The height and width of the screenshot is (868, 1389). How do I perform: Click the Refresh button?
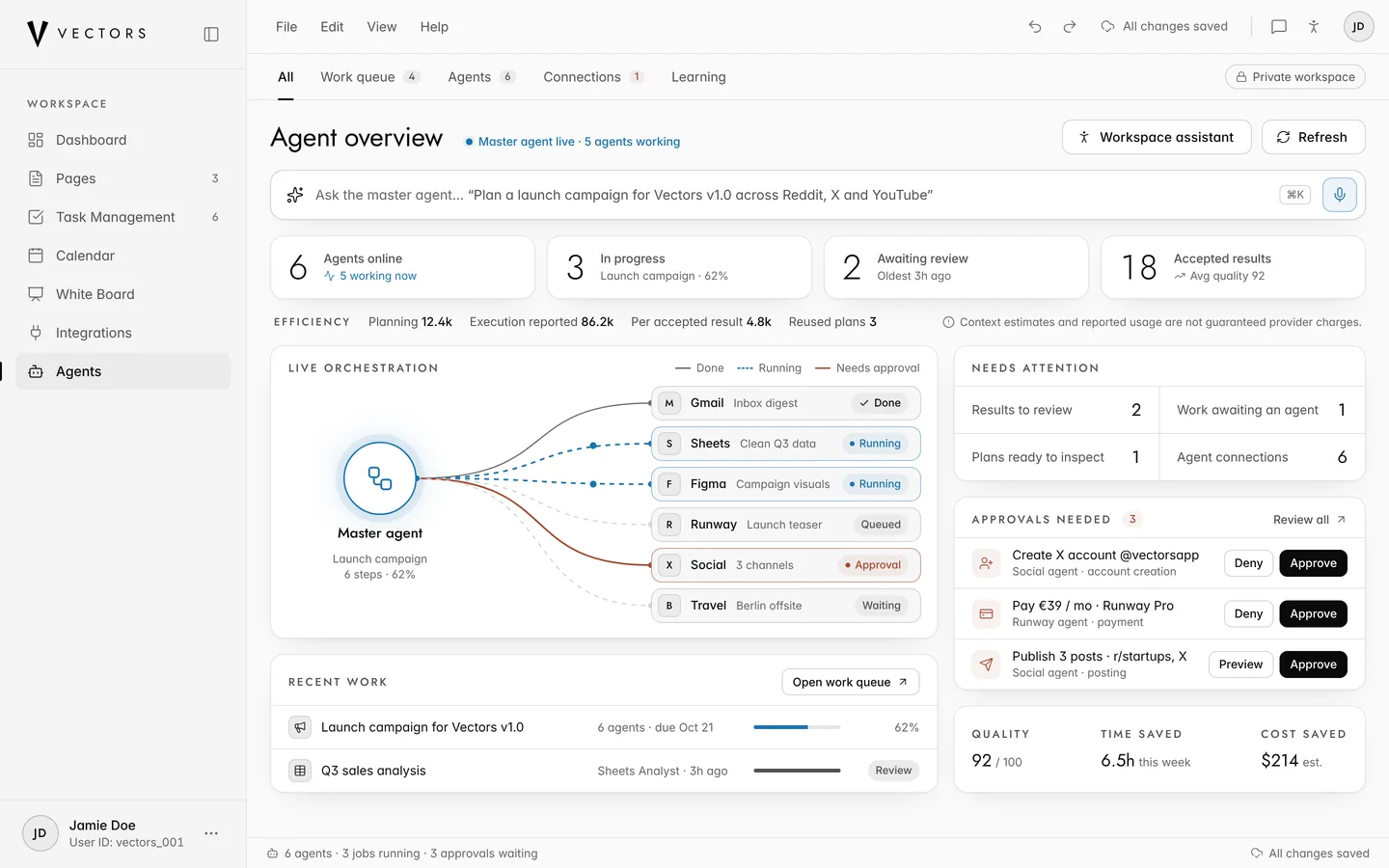[1313, 137]
